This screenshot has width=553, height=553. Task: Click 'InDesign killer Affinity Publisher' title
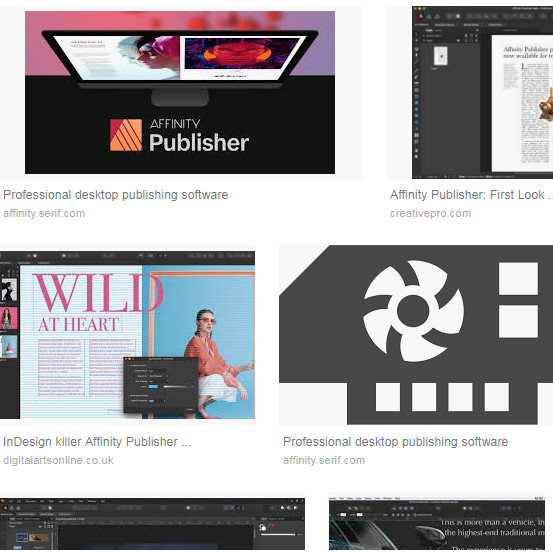tap(97, 442)
